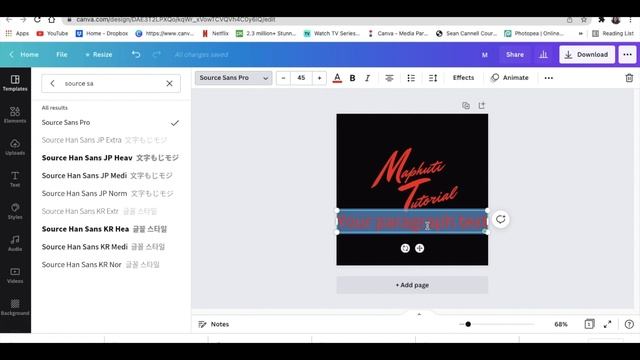Open the Resize menu
Screen dimensions: 640x360
coord(98,54)
